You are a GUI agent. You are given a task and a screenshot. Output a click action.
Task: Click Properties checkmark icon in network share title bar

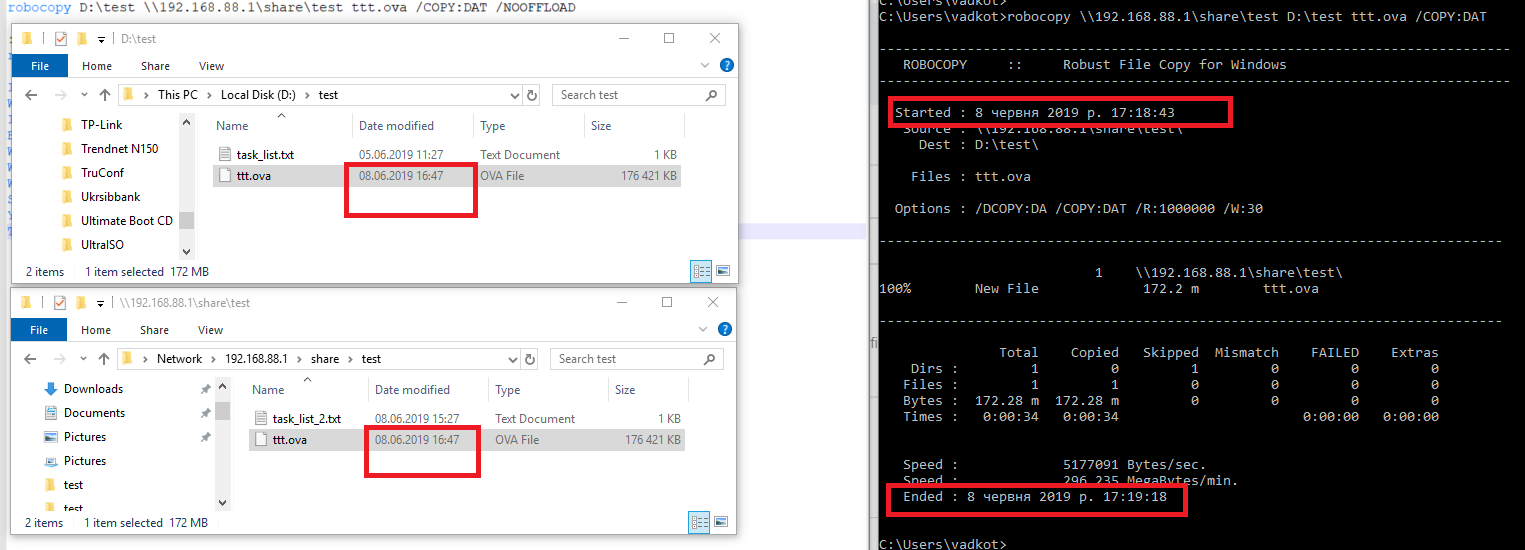59,302
